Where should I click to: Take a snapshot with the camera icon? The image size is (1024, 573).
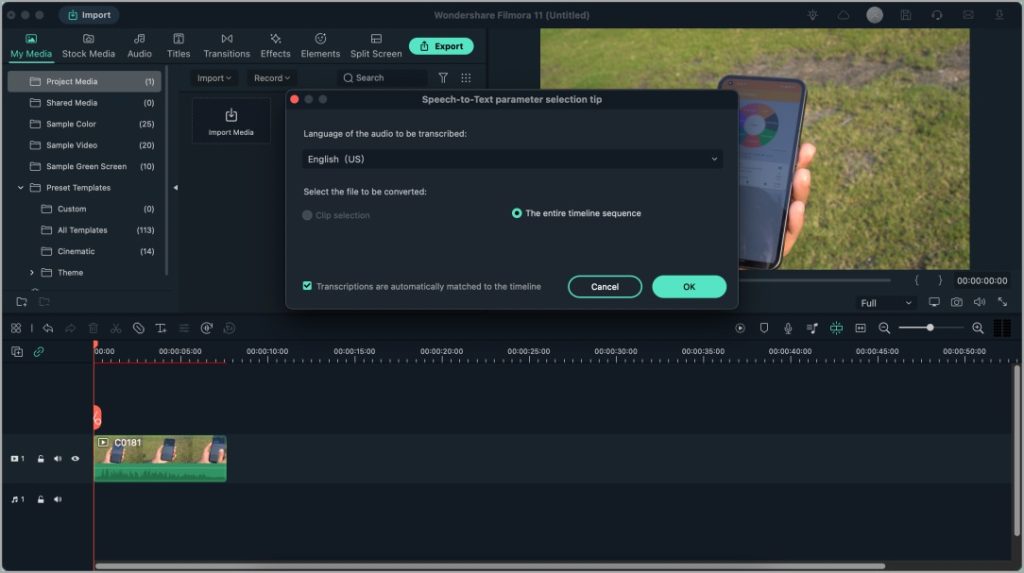[957, 302]
